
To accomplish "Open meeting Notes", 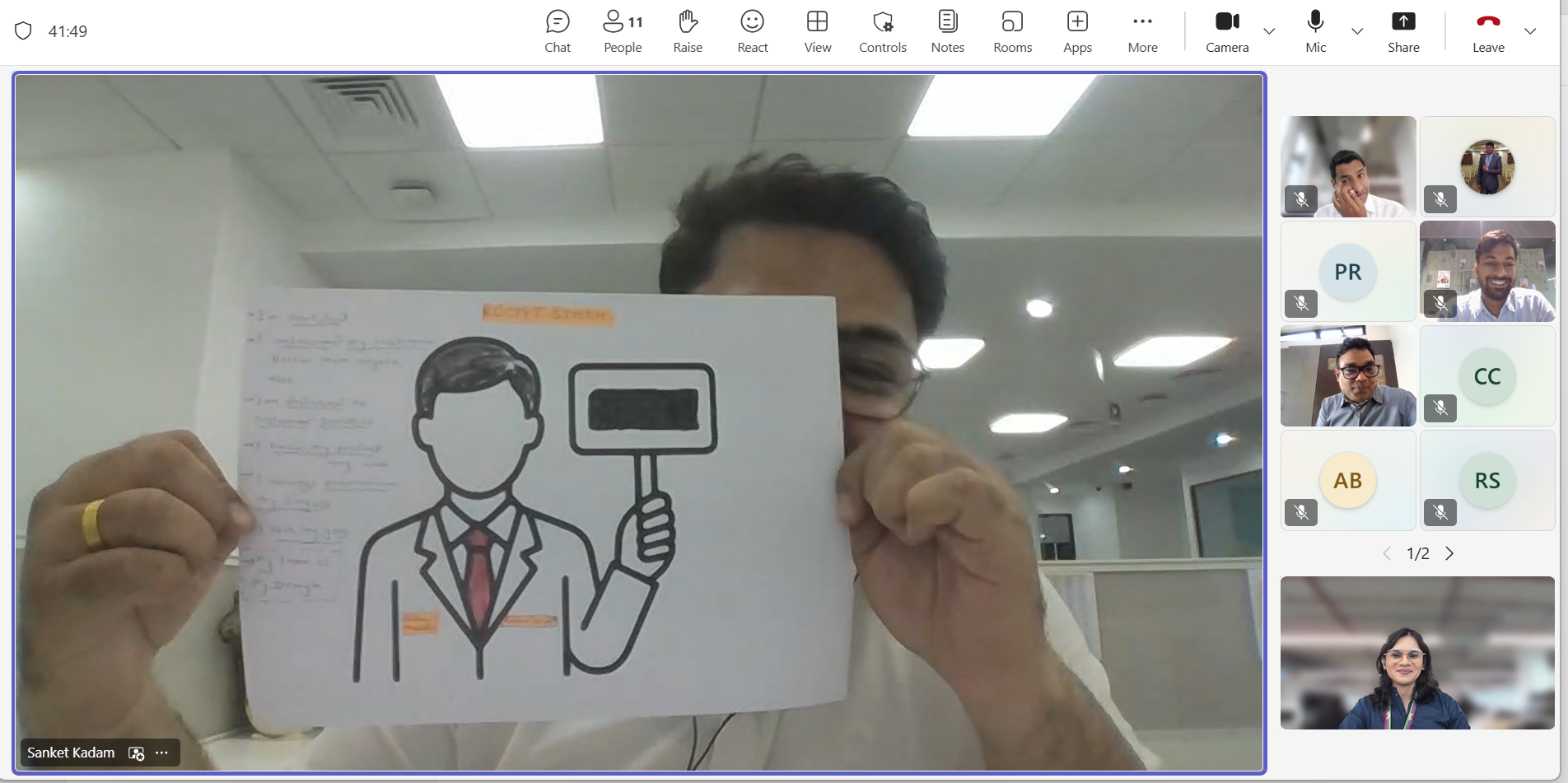I will [x=948, y=31].
